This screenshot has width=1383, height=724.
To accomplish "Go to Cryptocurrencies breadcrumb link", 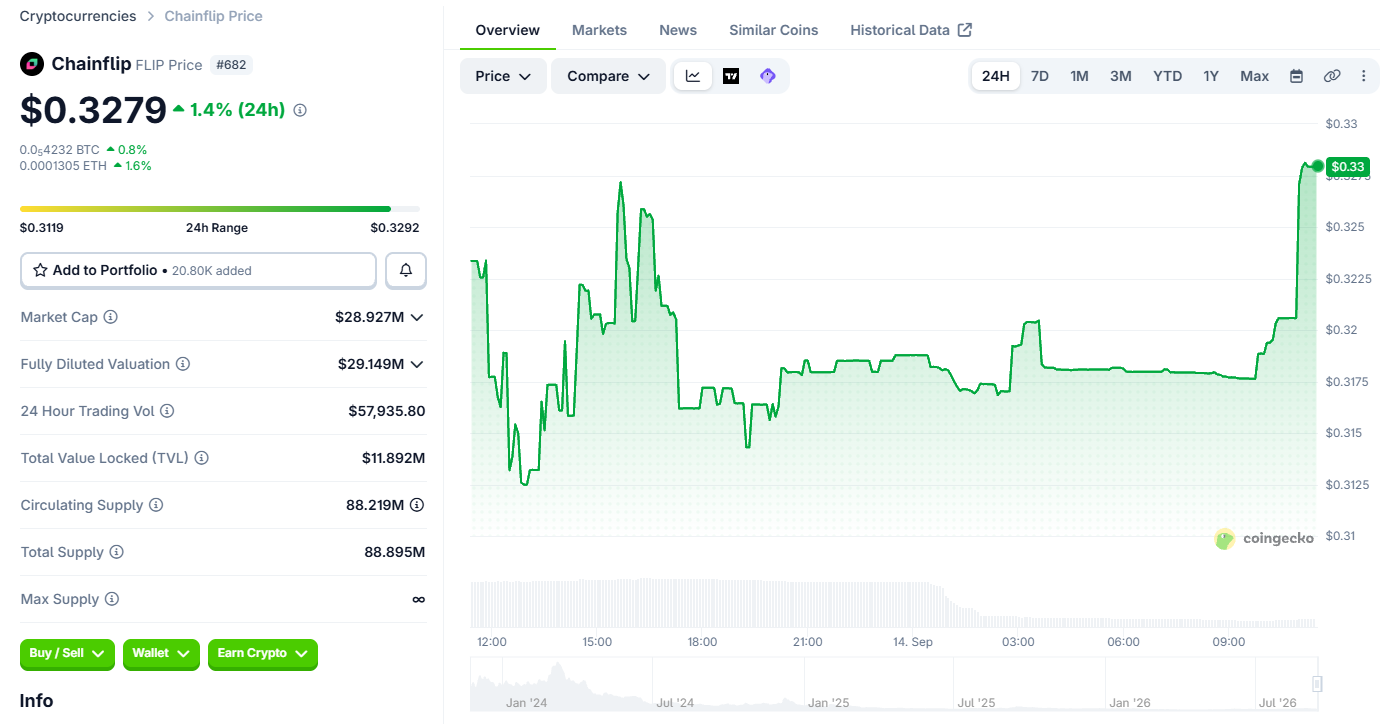I will pos(78,16).
